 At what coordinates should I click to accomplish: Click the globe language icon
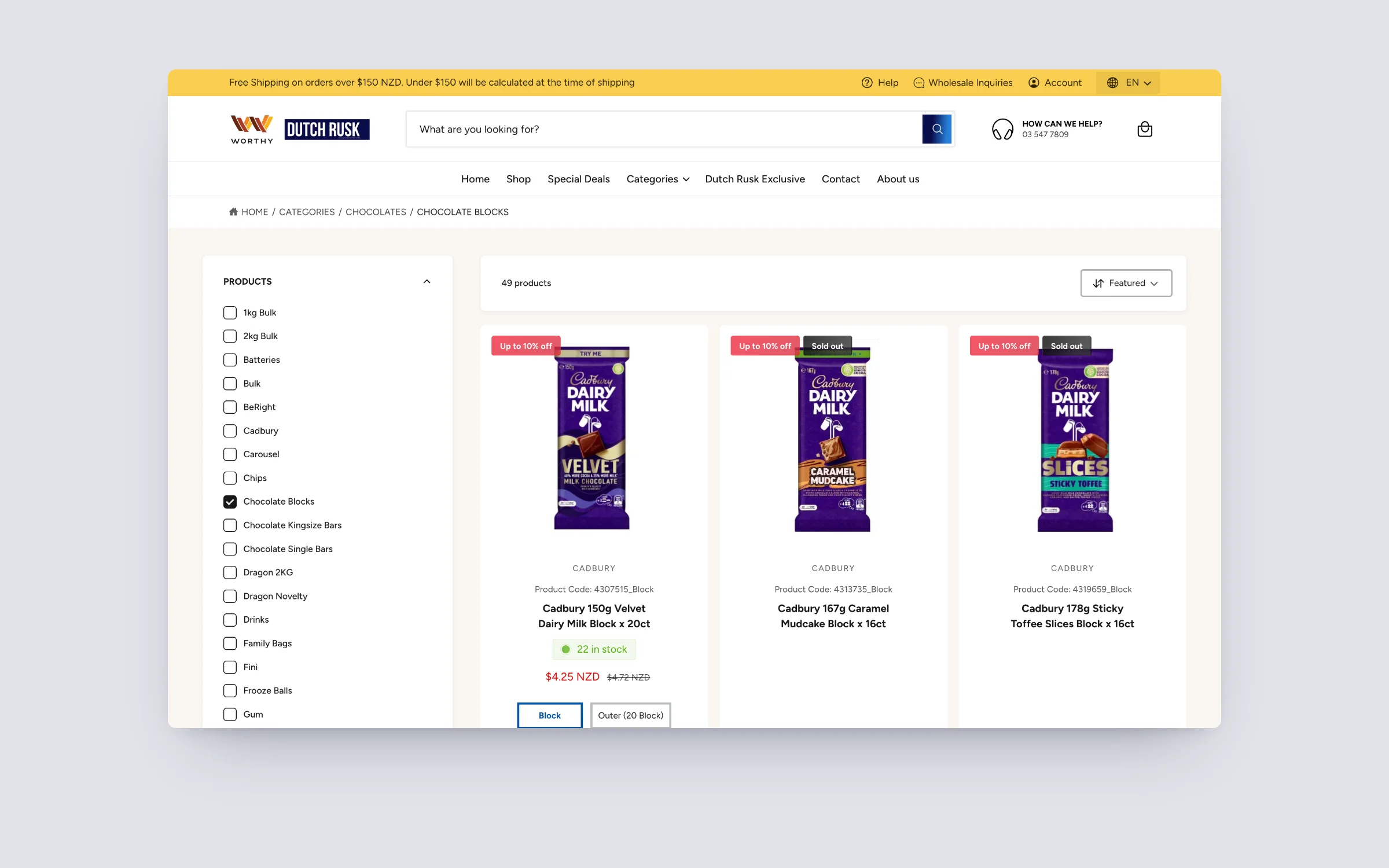pos(1112,83)
